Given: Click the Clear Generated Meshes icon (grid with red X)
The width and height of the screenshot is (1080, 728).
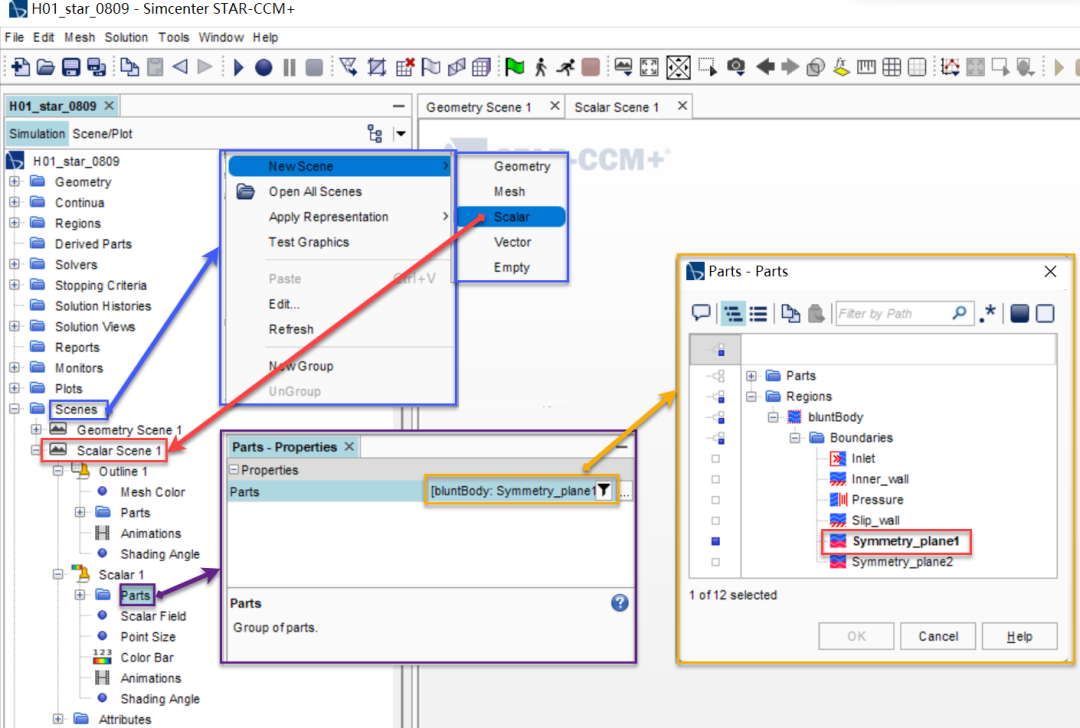Looking at the screenshot, I should [405, 67].
